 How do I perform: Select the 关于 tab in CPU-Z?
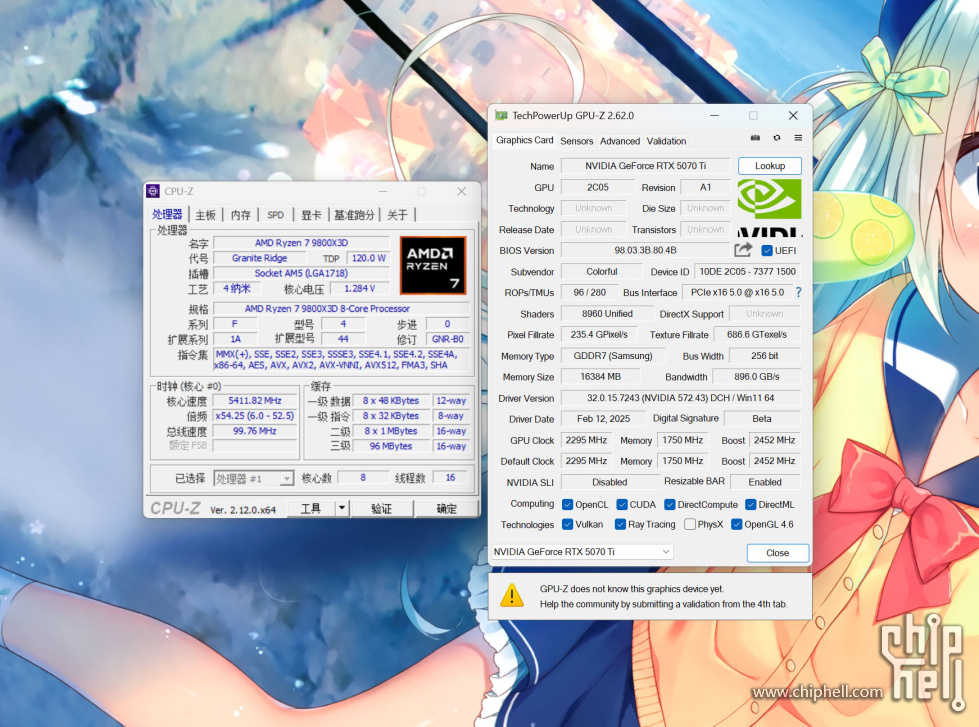click(397, 215)
